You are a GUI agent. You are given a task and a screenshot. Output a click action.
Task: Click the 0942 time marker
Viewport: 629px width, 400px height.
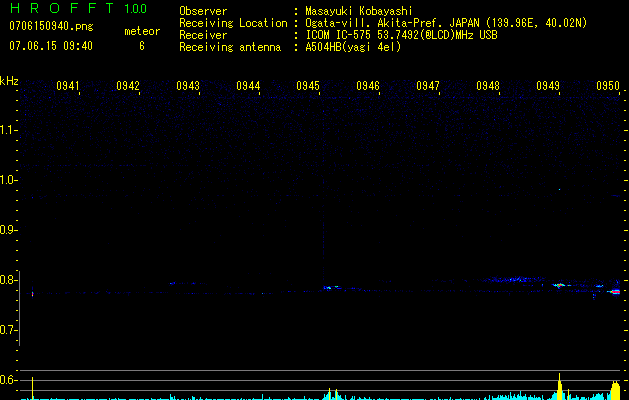tap(128, 86)
